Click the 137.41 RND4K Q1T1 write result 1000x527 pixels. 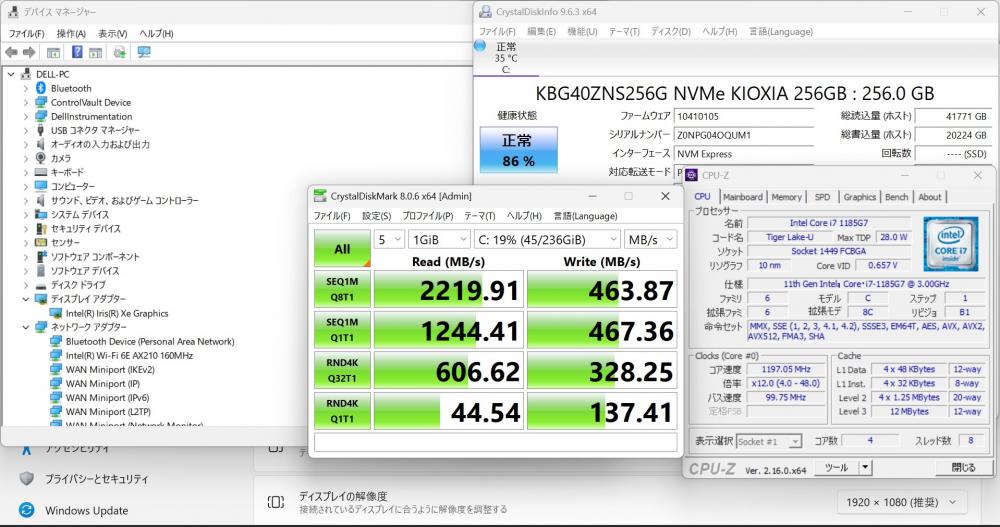tap(602, 412)
